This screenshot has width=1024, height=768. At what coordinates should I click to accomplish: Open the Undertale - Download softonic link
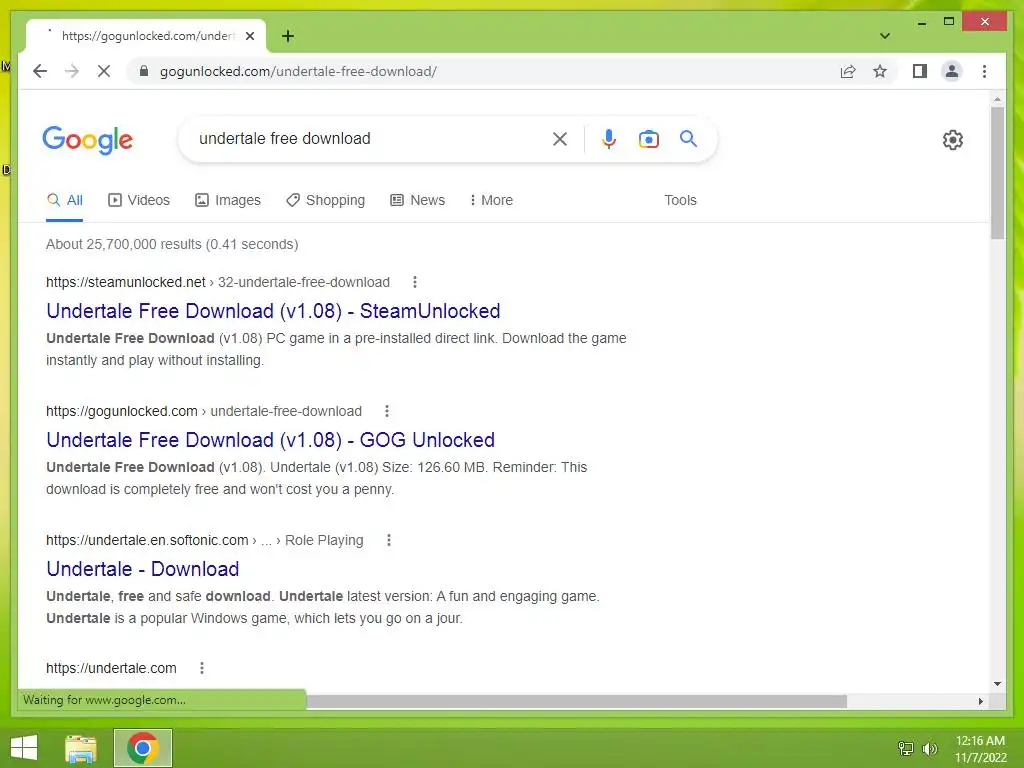pyautogui.click(x=142, y=569)
